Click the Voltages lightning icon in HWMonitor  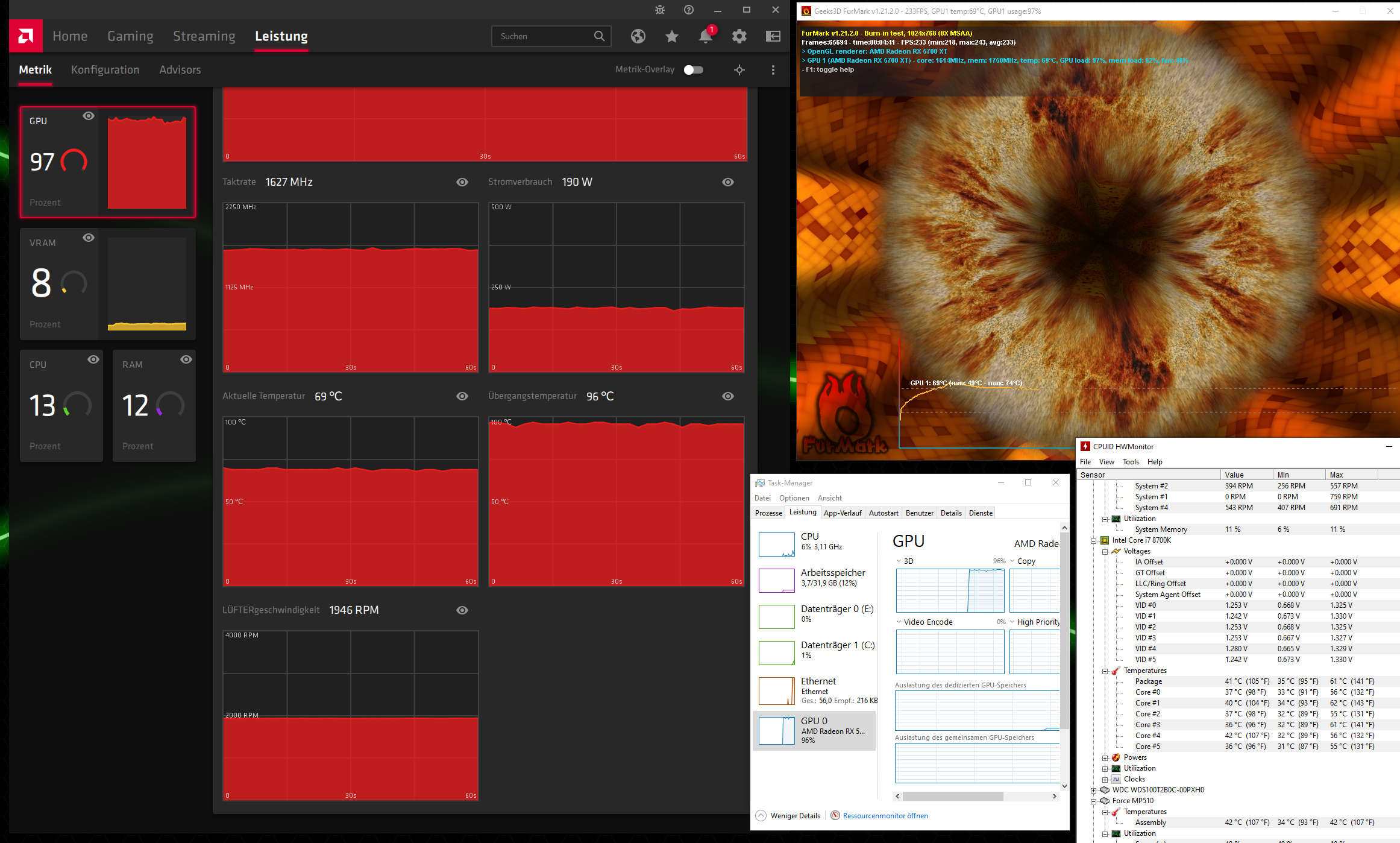1116,551
